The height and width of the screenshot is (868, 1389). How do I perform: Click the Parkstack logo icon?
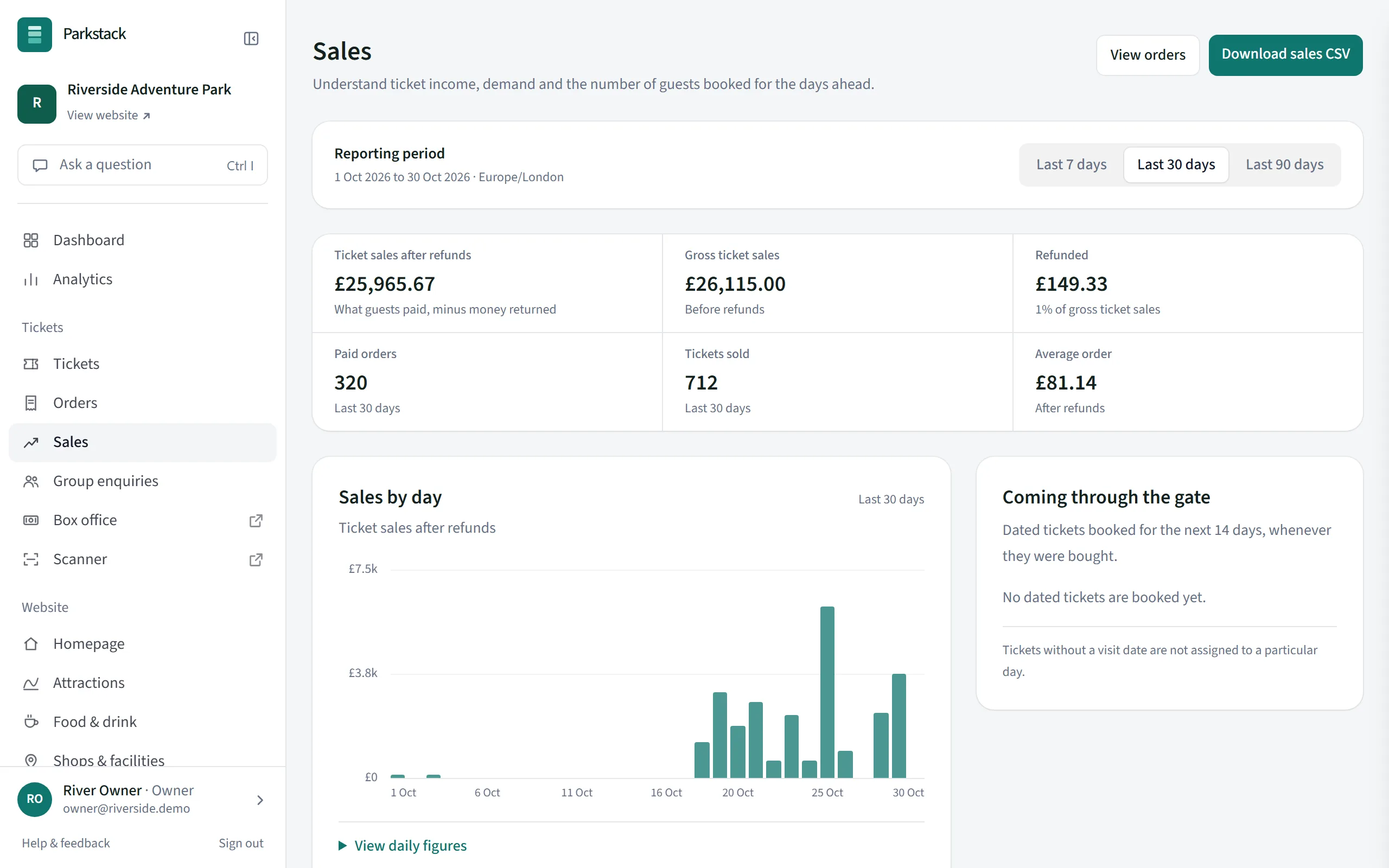pos(34,34)
